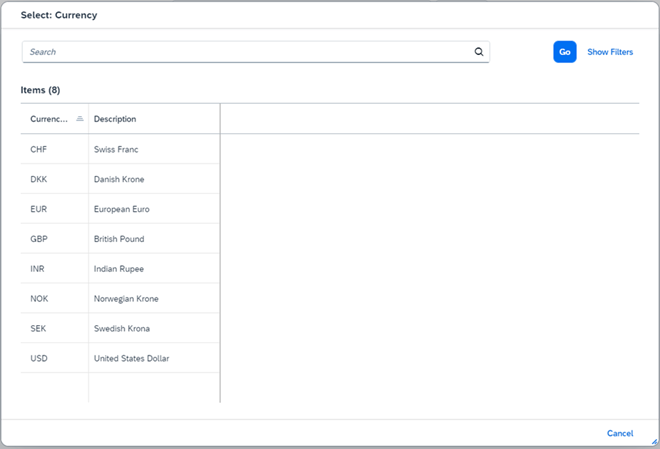Cancel the currency selection dialog
The width and height of the screenshot is (660, 449).
coord(620,433)
